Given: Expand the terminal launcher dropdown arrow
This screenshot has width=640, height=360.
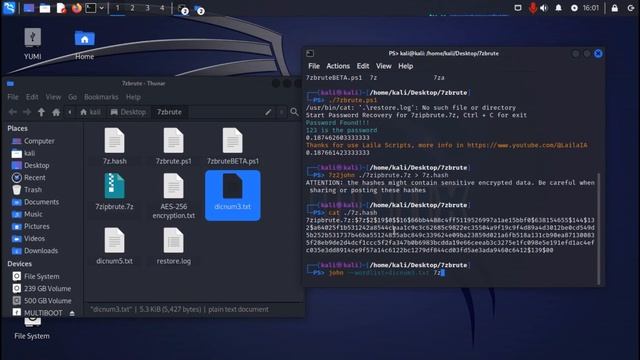Looking at the screenshot, I should [x=102, y=8].
